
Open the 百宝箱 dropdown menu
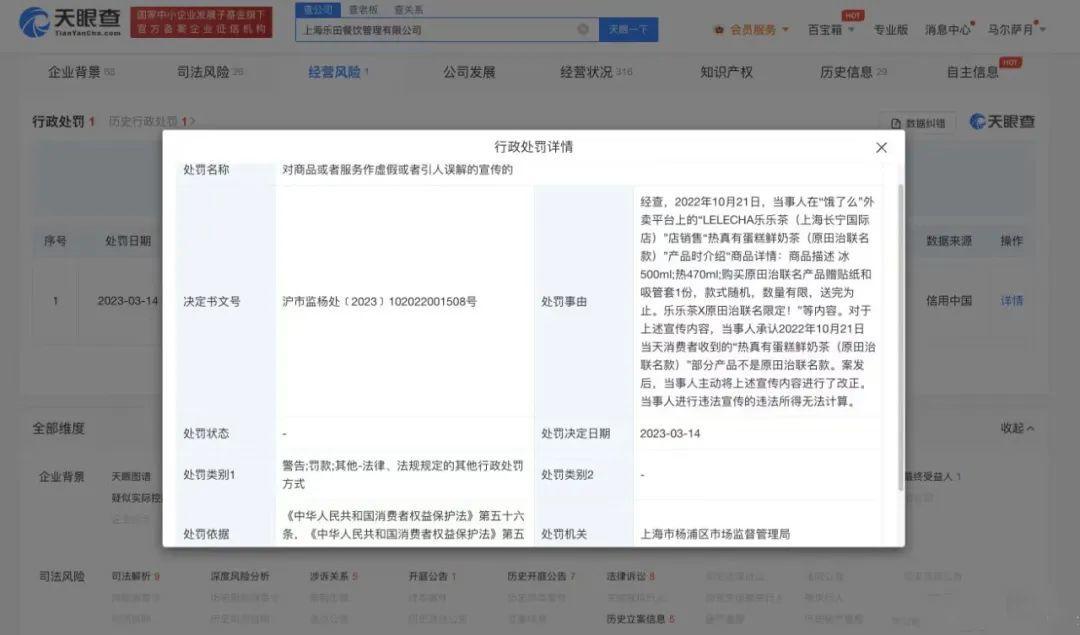(831, 30)
